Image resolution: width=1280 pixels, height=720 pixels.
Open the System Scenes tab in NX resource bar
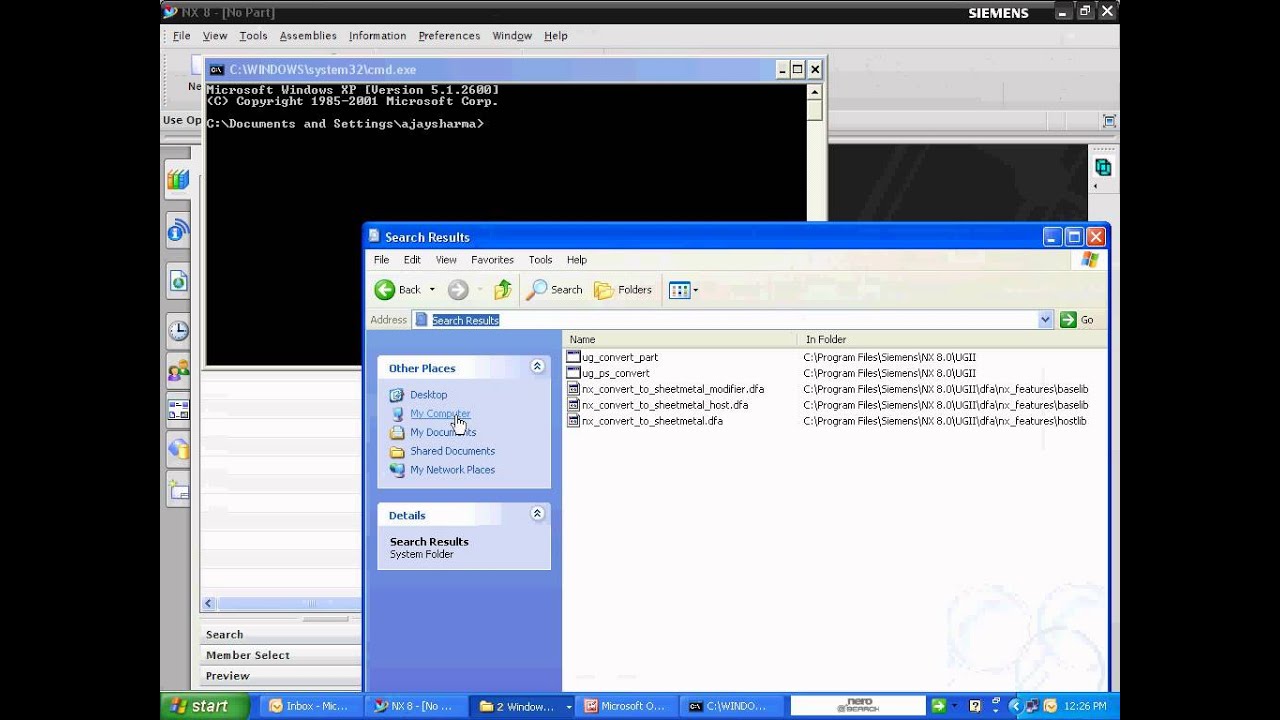(178, 410)
